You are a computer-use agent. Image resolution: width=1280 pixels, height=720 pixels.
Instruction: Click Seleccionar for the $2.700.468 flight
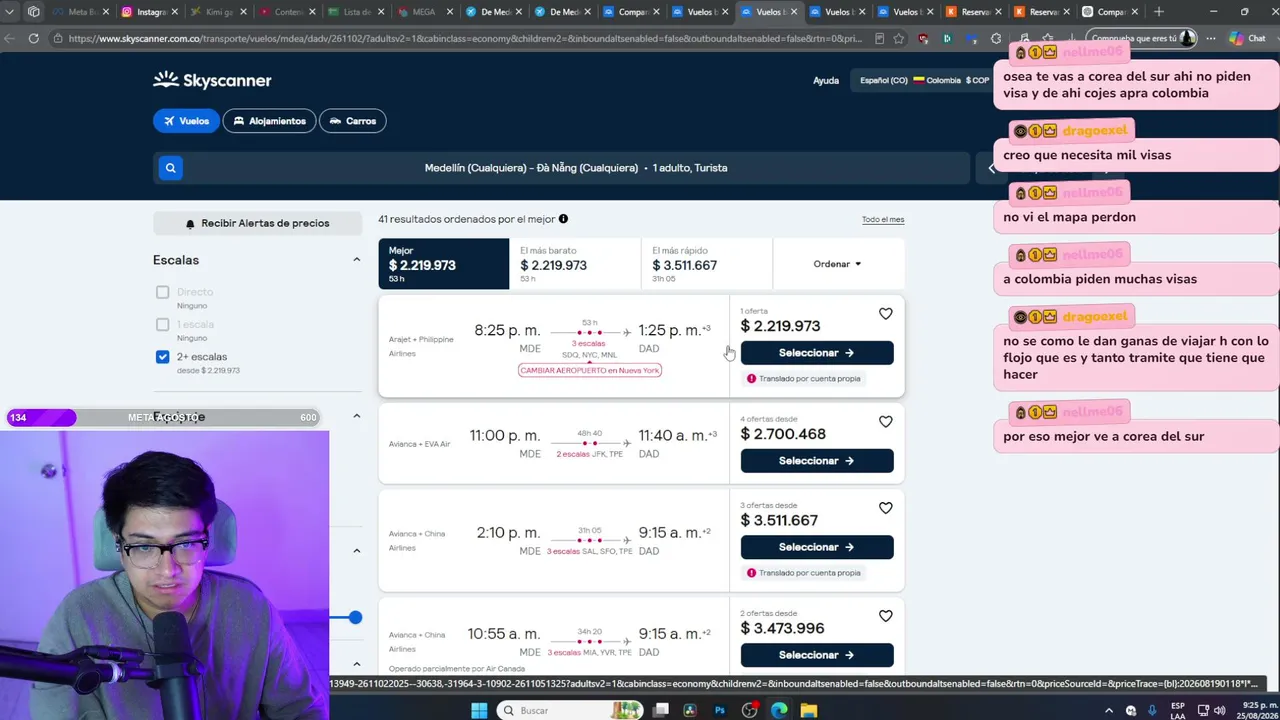817,461
